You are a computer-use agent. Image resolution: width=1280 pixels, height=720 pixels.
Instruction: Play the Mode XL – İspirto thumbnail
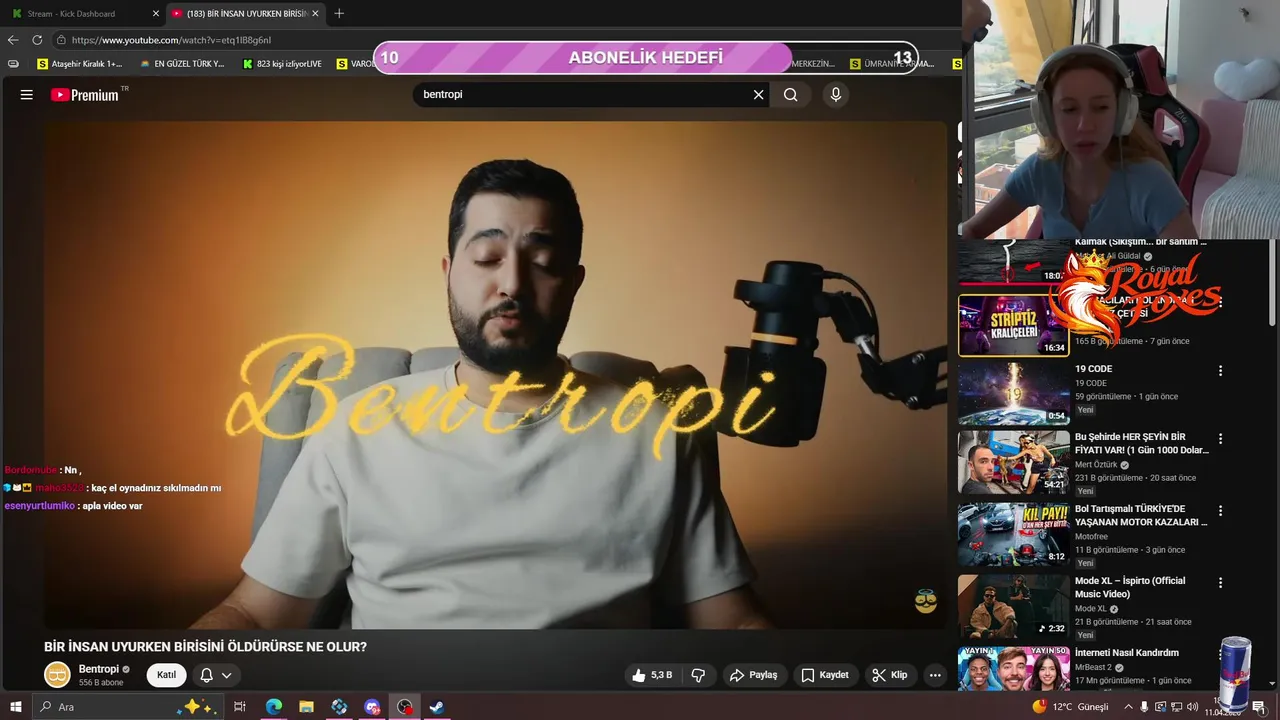tap(1014, 606)
